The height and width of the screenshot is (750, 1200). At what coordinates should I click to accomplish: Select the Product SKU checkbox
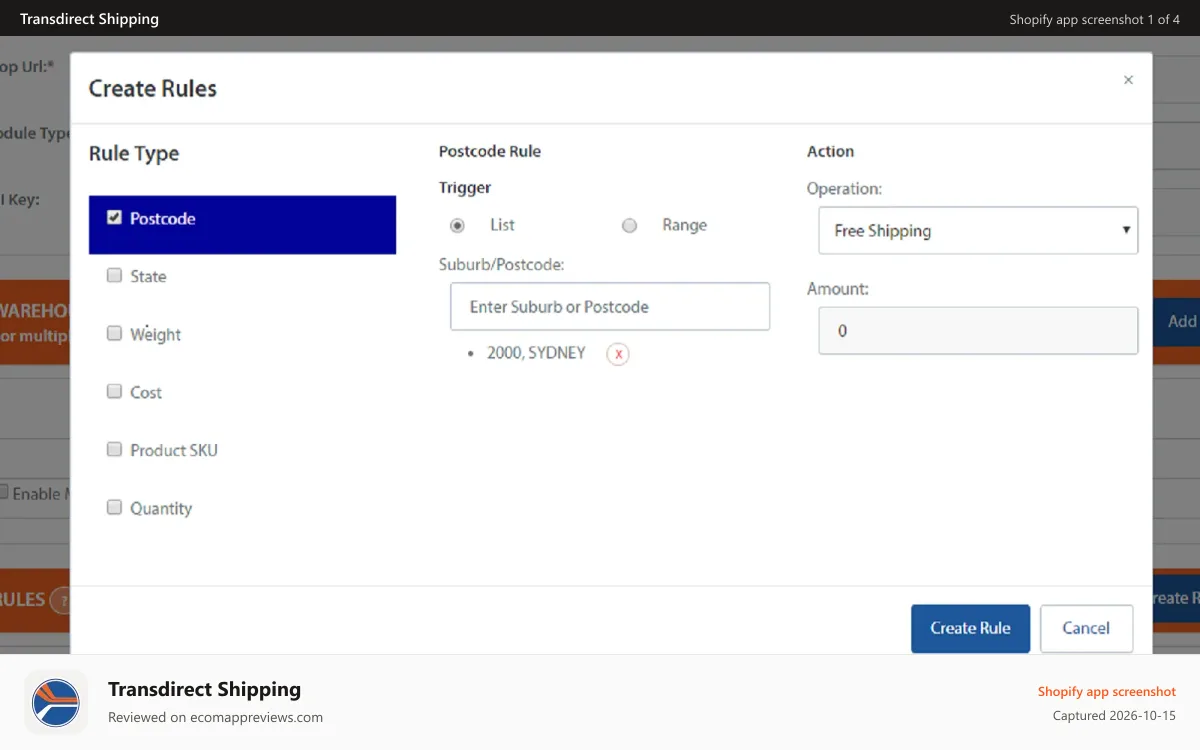[x=114, y=449]
